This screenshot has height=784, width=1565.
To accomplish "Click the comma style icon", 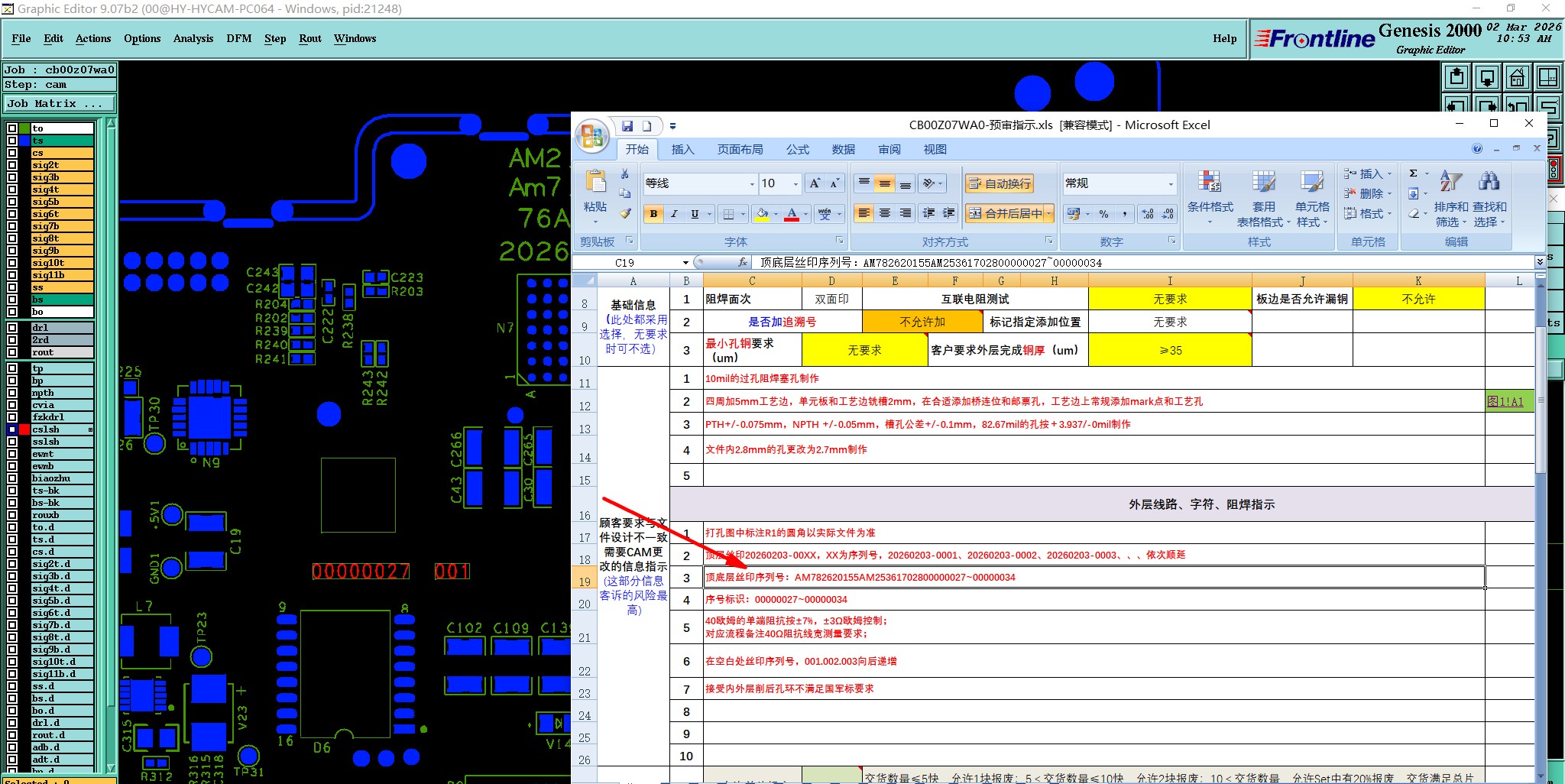I will pos(1124,214).
